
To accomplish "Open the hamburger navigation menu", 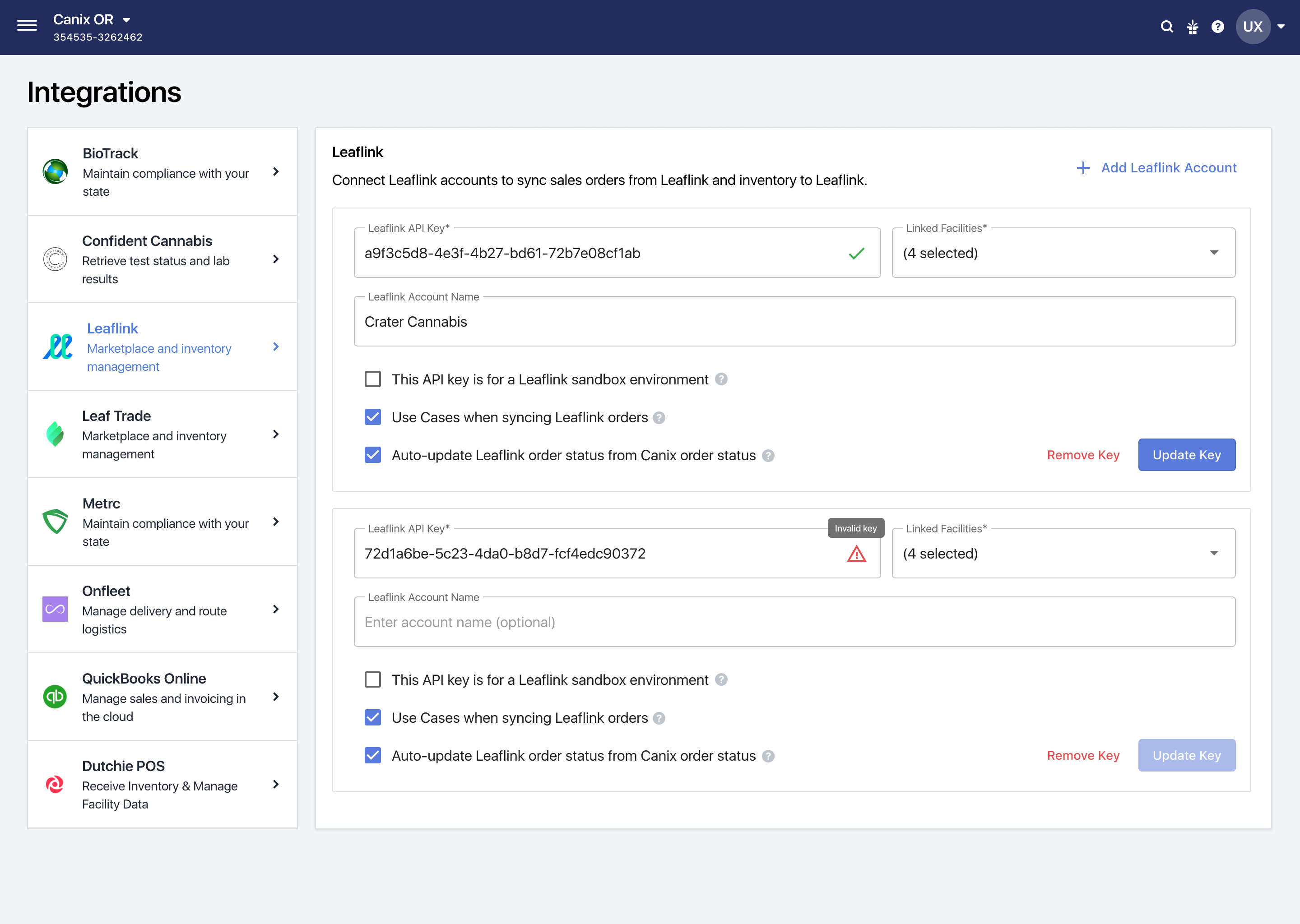I will pyautogui.click(x=27, y=25).
